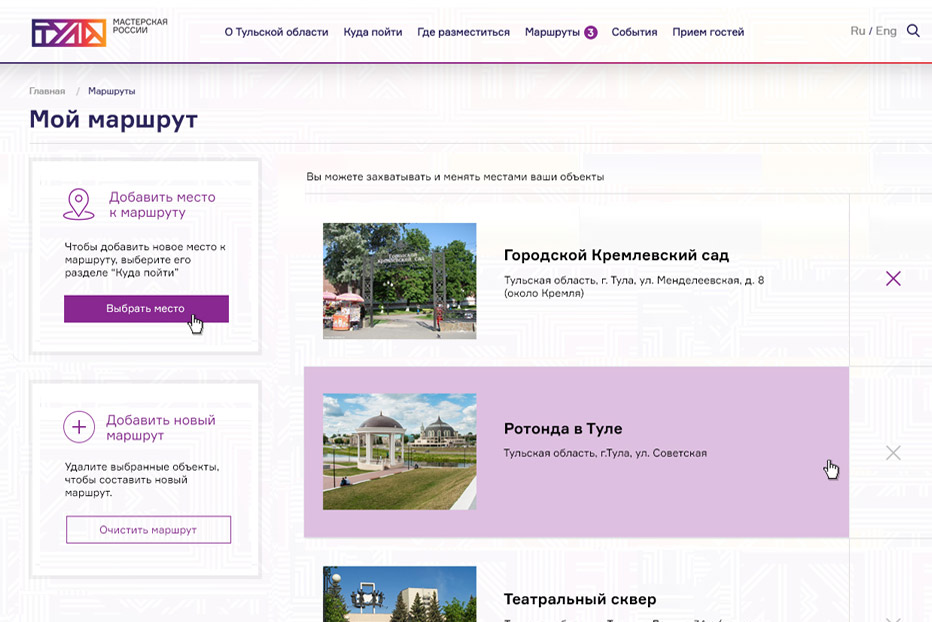The width and height of the screenshot is (932, 622).
Task: Click the Добавить место к маршруту heading
Action: pos(162,205)
